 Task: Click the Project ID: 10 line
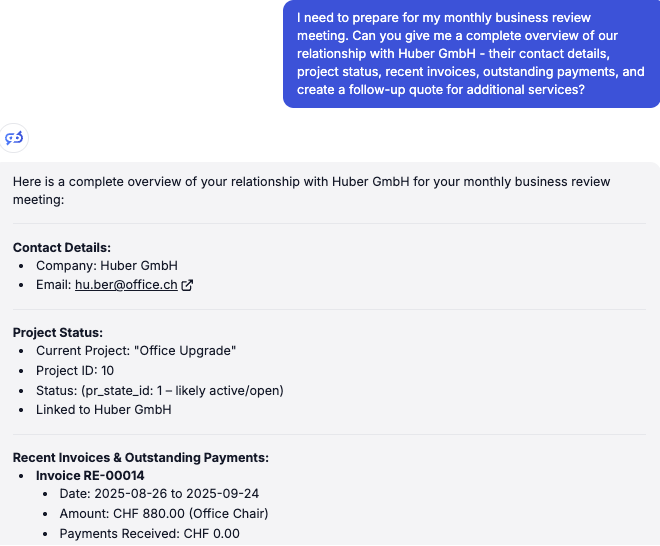pyautogui.click(x=75, y=371)
